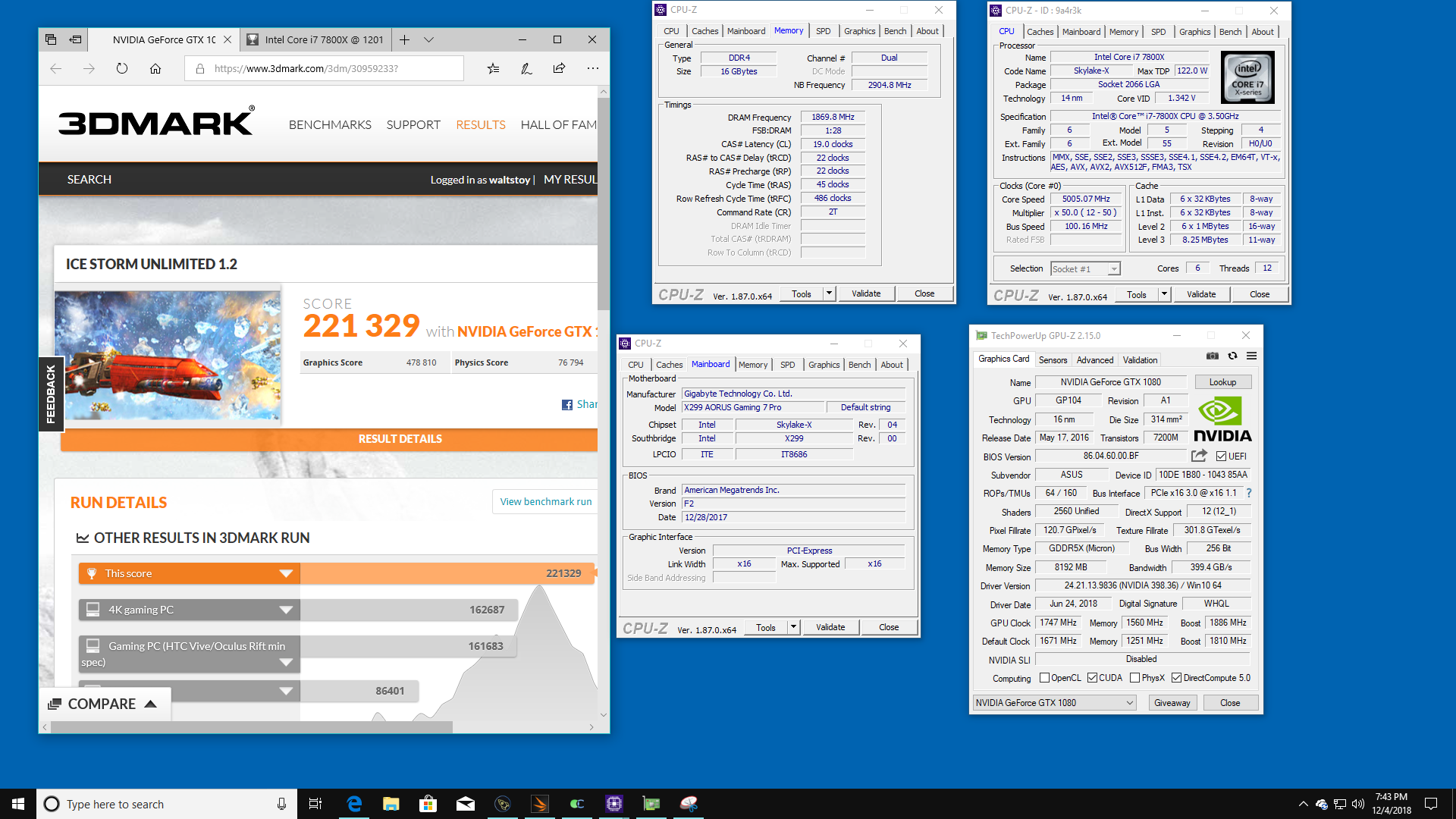Viewport: 1456px width, 819px height.
Task: Click the browser home icon
Action: coord(155,68)
